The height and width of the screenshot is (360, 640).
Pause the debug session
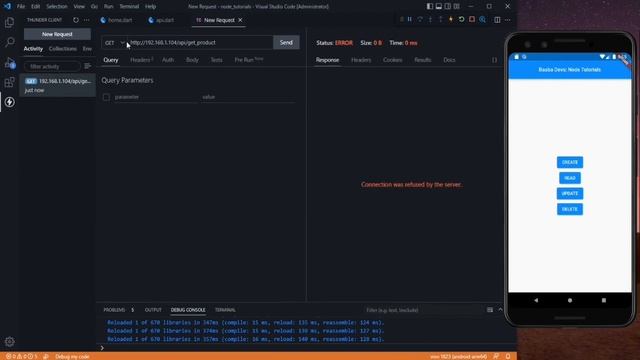[x=409, y=20]
